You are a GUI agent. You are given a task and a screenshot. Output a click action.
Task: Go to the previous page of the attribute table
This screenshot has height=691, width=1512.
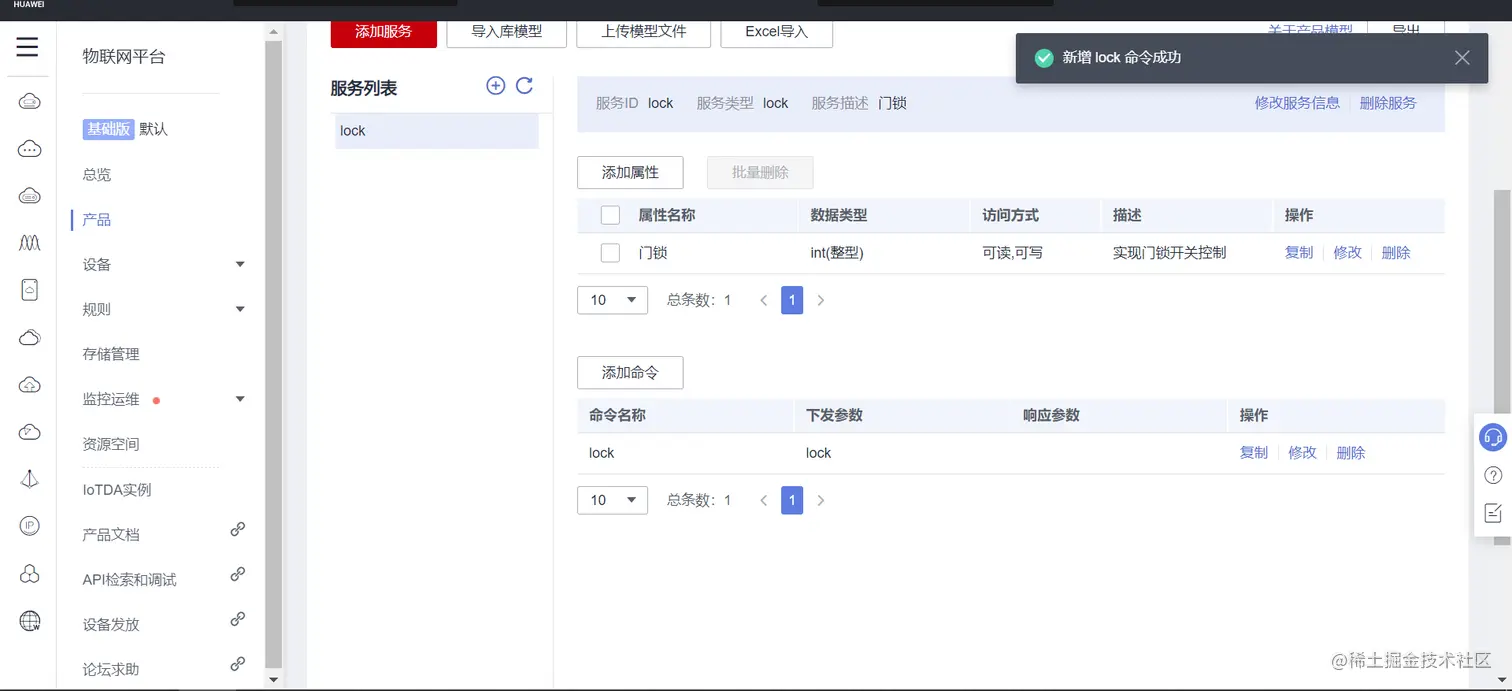[x=764, y=300]
